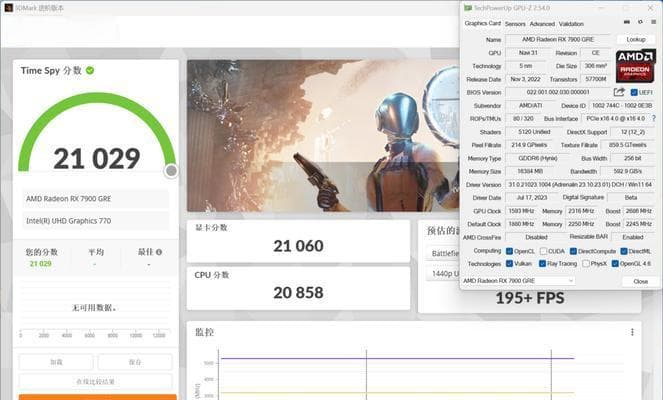Click the green 您的分数 value 21 029
The width and height of the screenshot is (663, 400).
tap(41, 264)
